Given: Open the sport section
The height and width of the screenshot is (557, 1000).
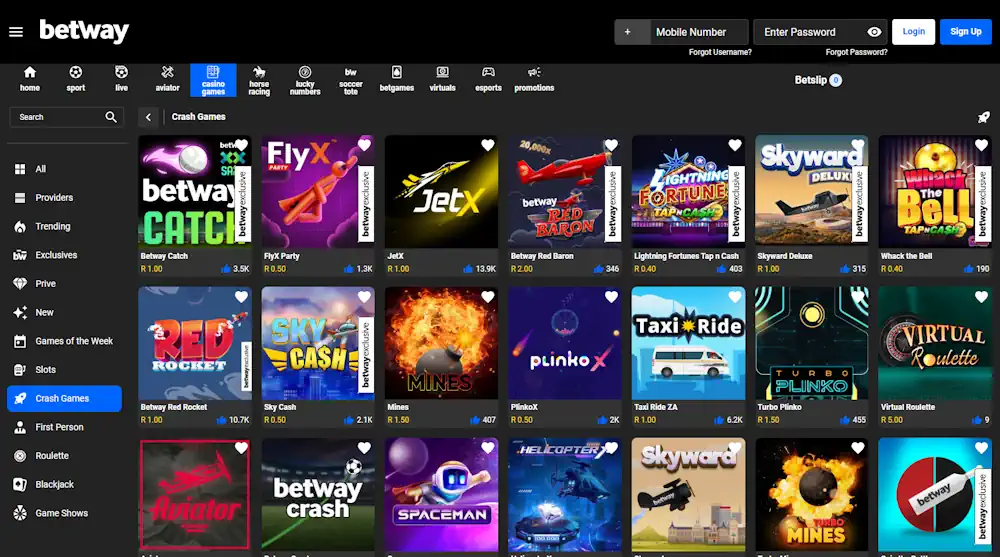Looking at the screenshot, I should pos(76,79).
